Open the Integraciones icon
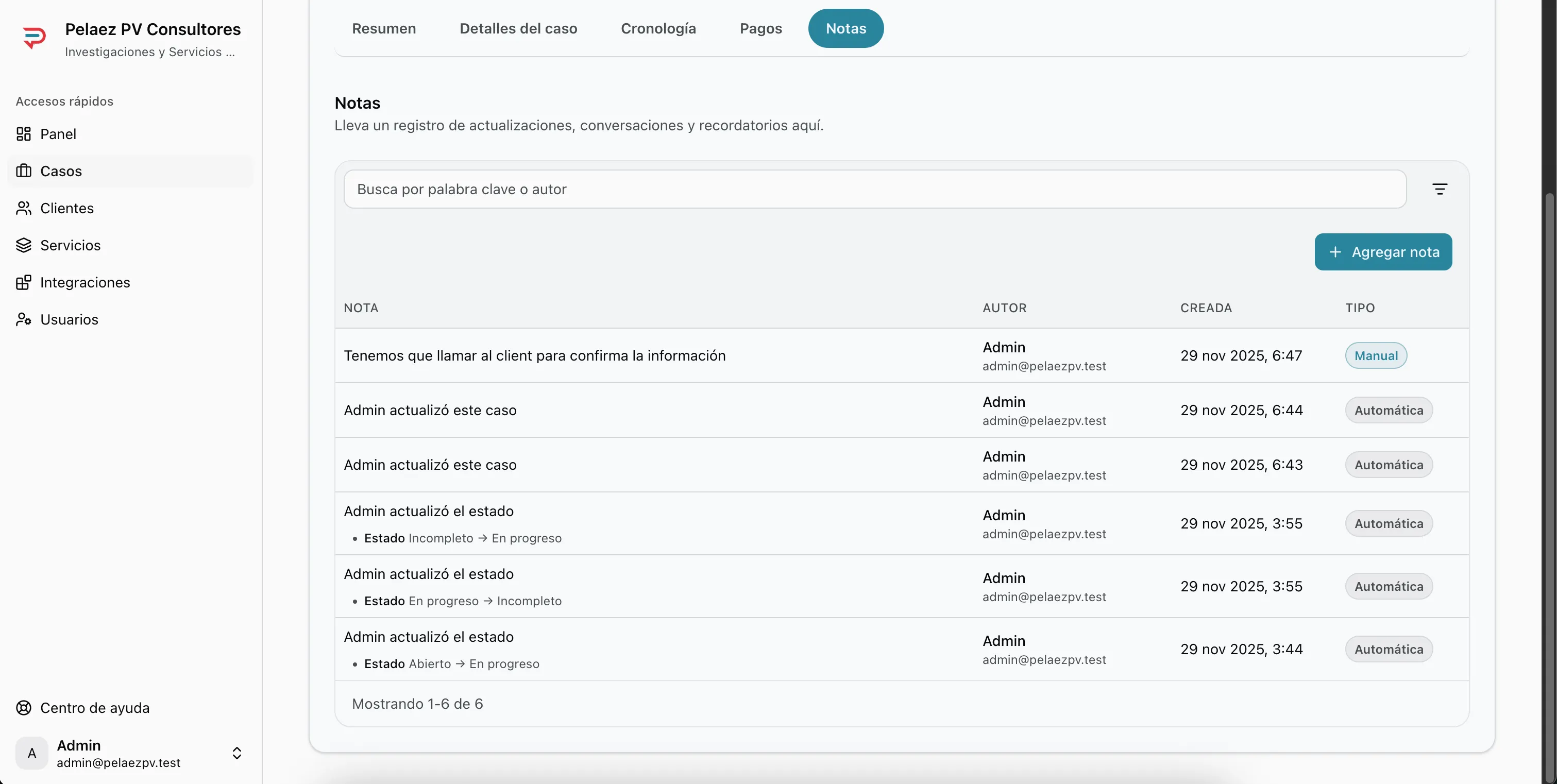1557x784 pixels. tap(24, 282)
